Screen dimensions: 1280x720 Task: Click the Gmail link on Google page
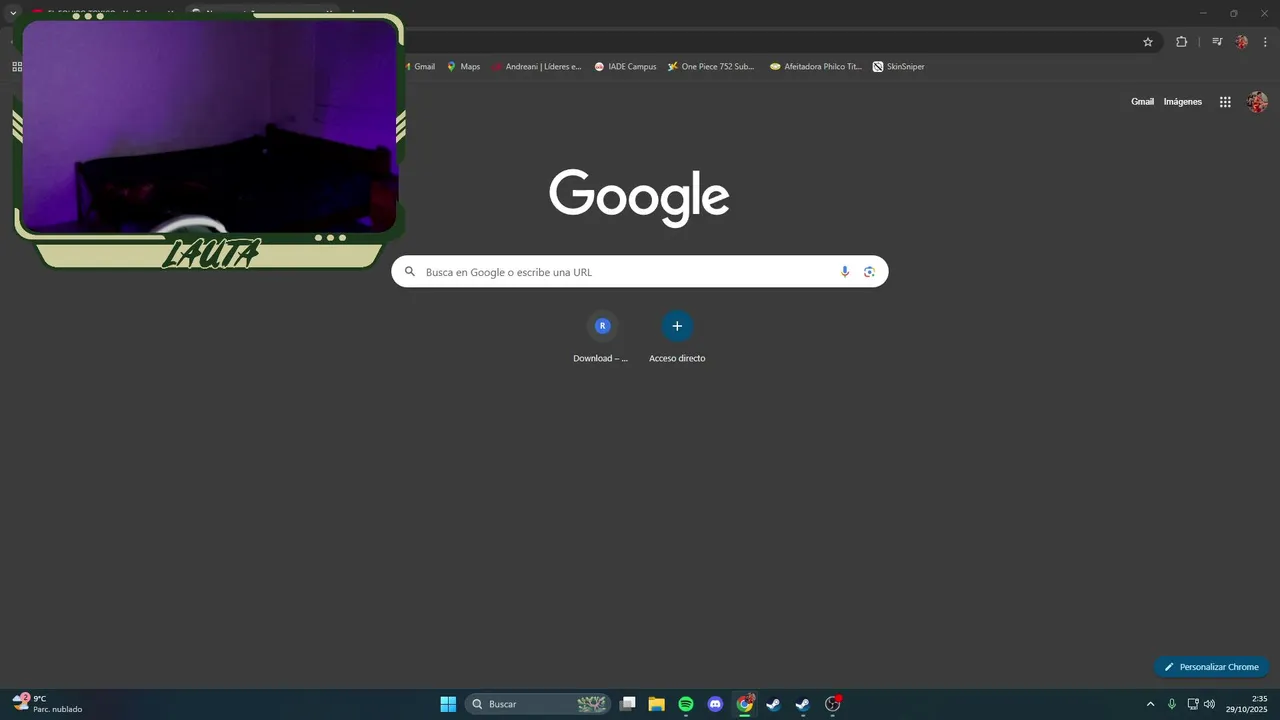click(1142, 102)
